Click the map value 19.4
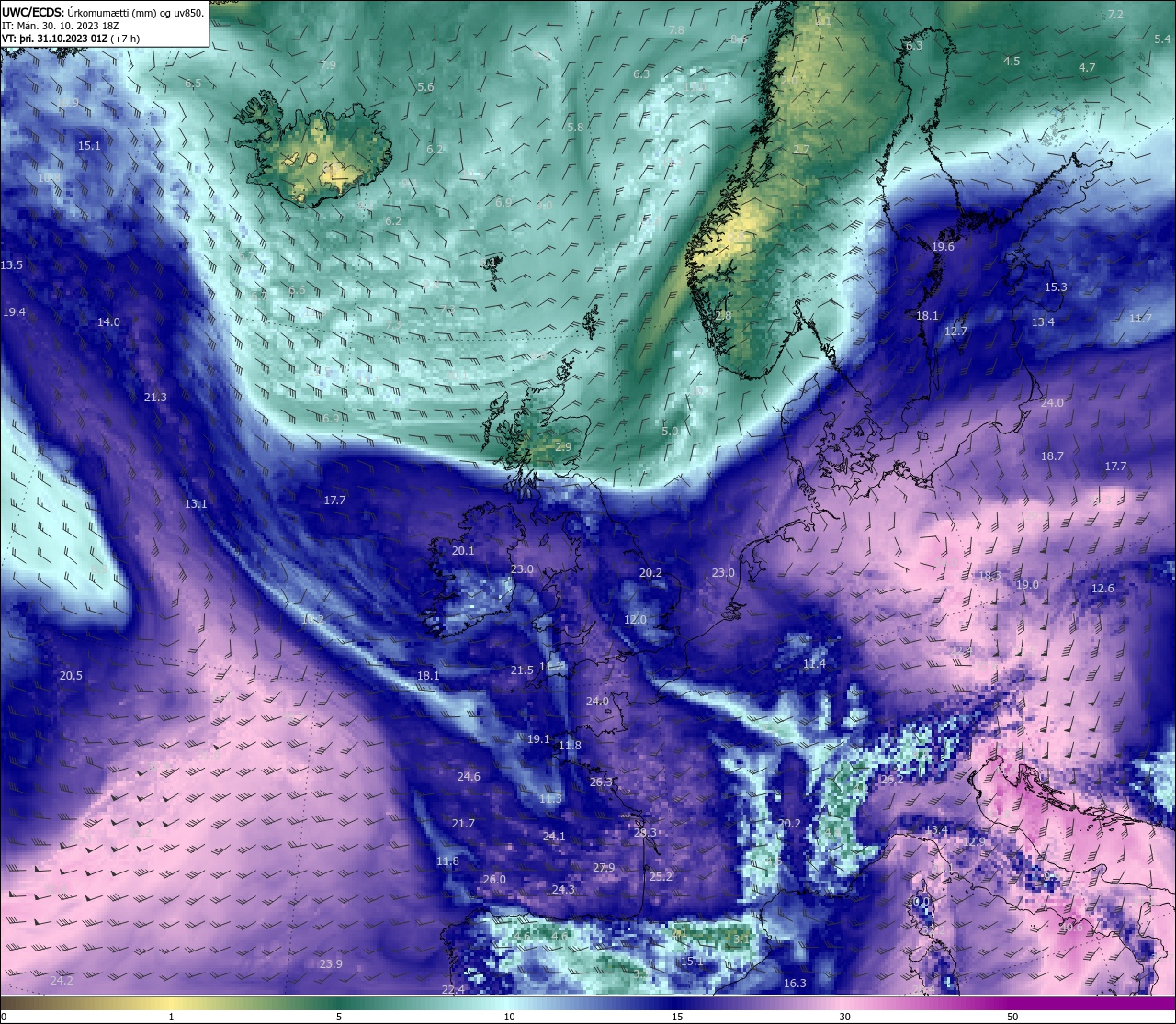 [15, 312]
